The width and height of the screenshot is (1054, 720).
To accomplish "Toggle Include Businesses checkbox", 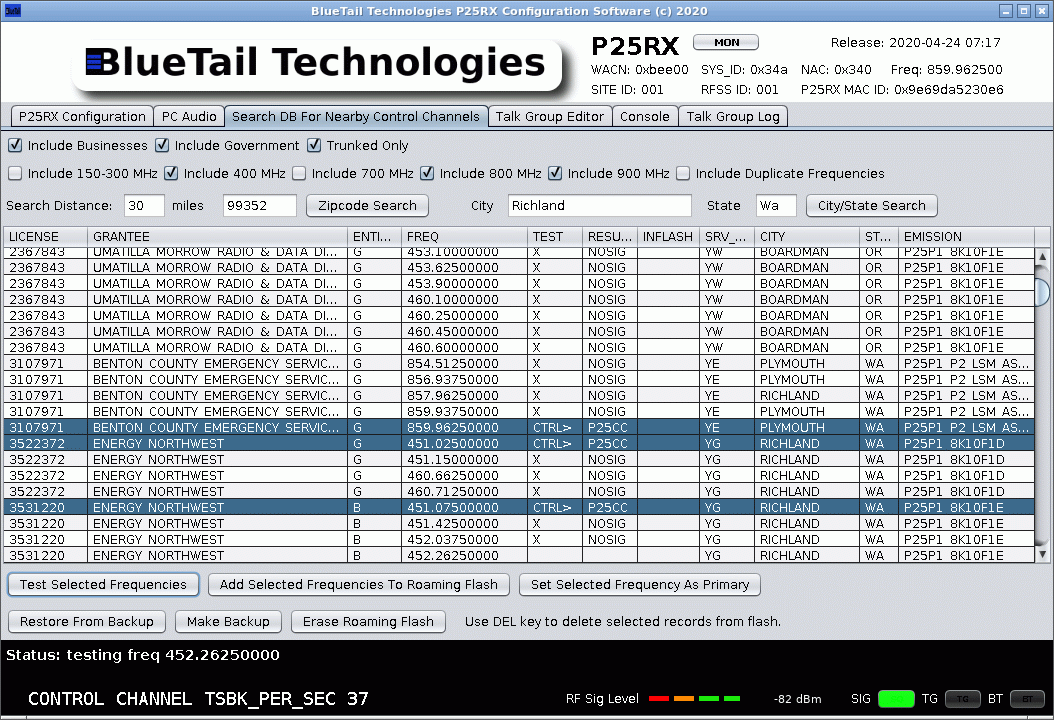I will tap(15, 145).
